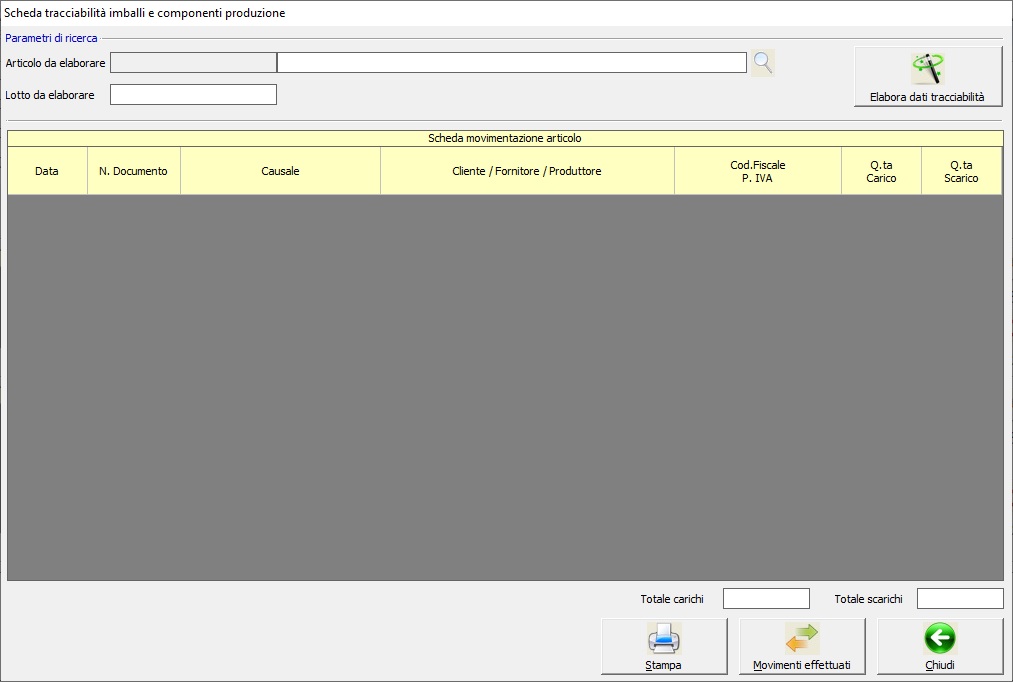1013x682 pixels.
Task: Click the Totale scarichi field
Action: coord(960,599)
